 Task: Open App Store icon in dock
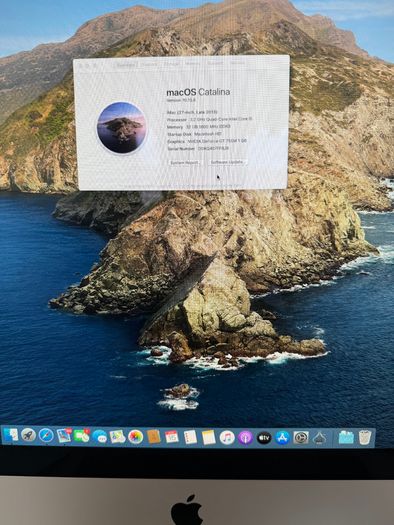coord(282,438)
